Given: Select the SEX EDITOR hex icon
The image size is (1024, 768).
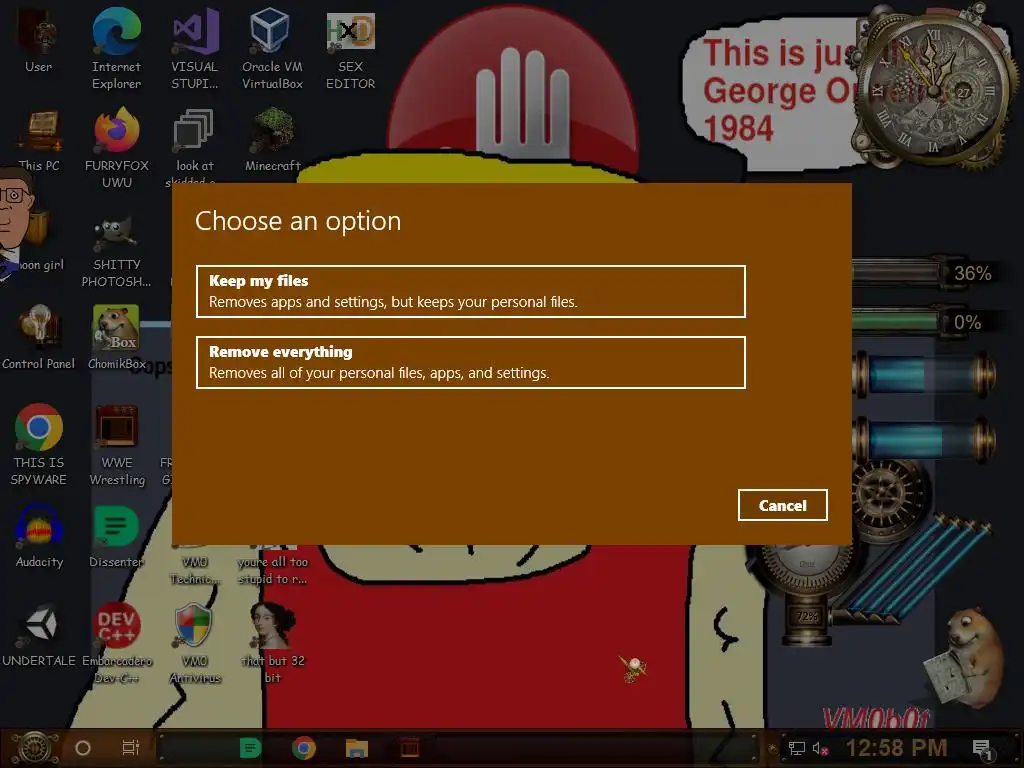Looking at the screenshot, I should pyautogui.click(x=351, y=49).
